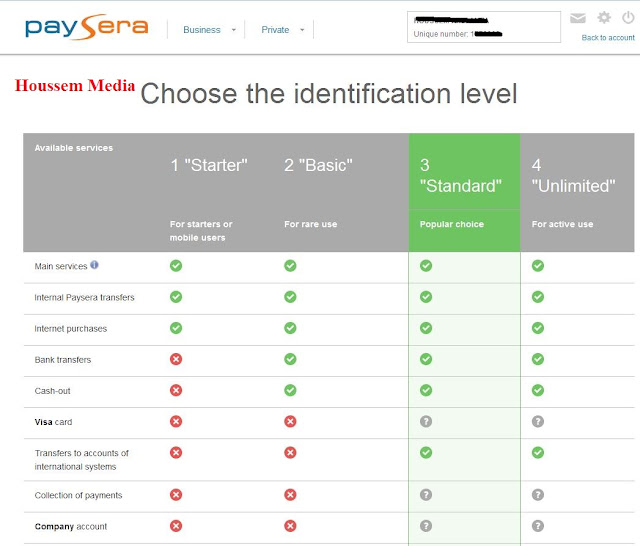
Task: Click "Transfers to accounts of international systems" label
Action: coord(82,460)
